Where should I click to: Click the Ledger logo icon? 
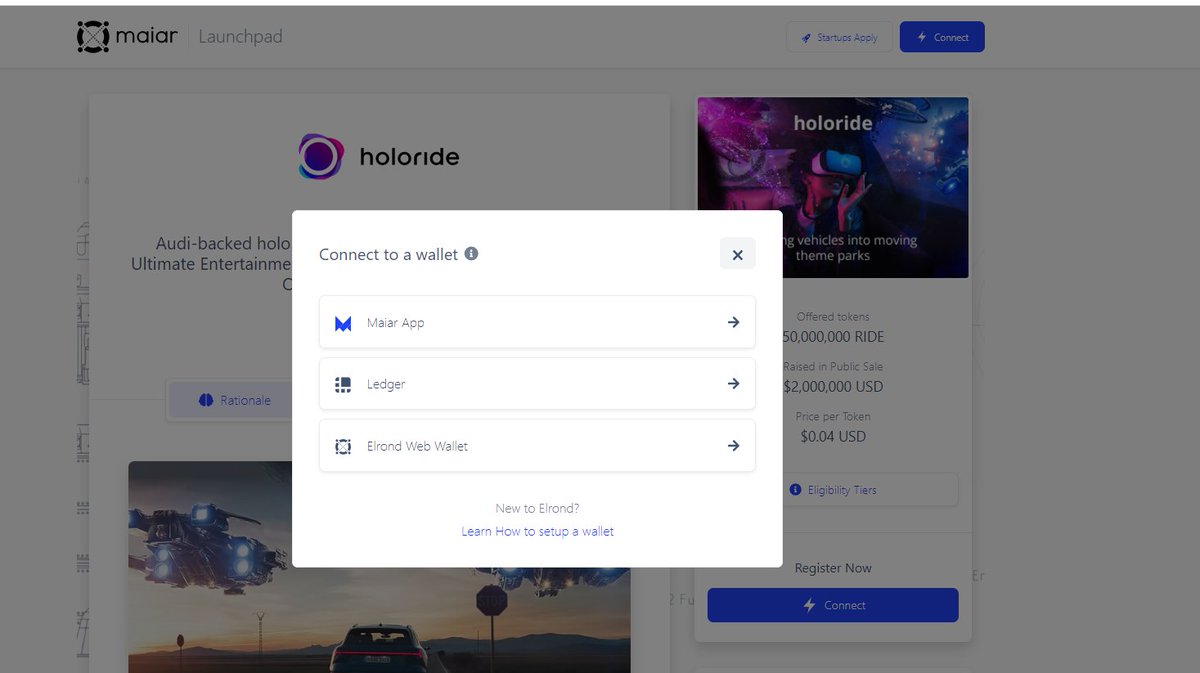(343, 384)
